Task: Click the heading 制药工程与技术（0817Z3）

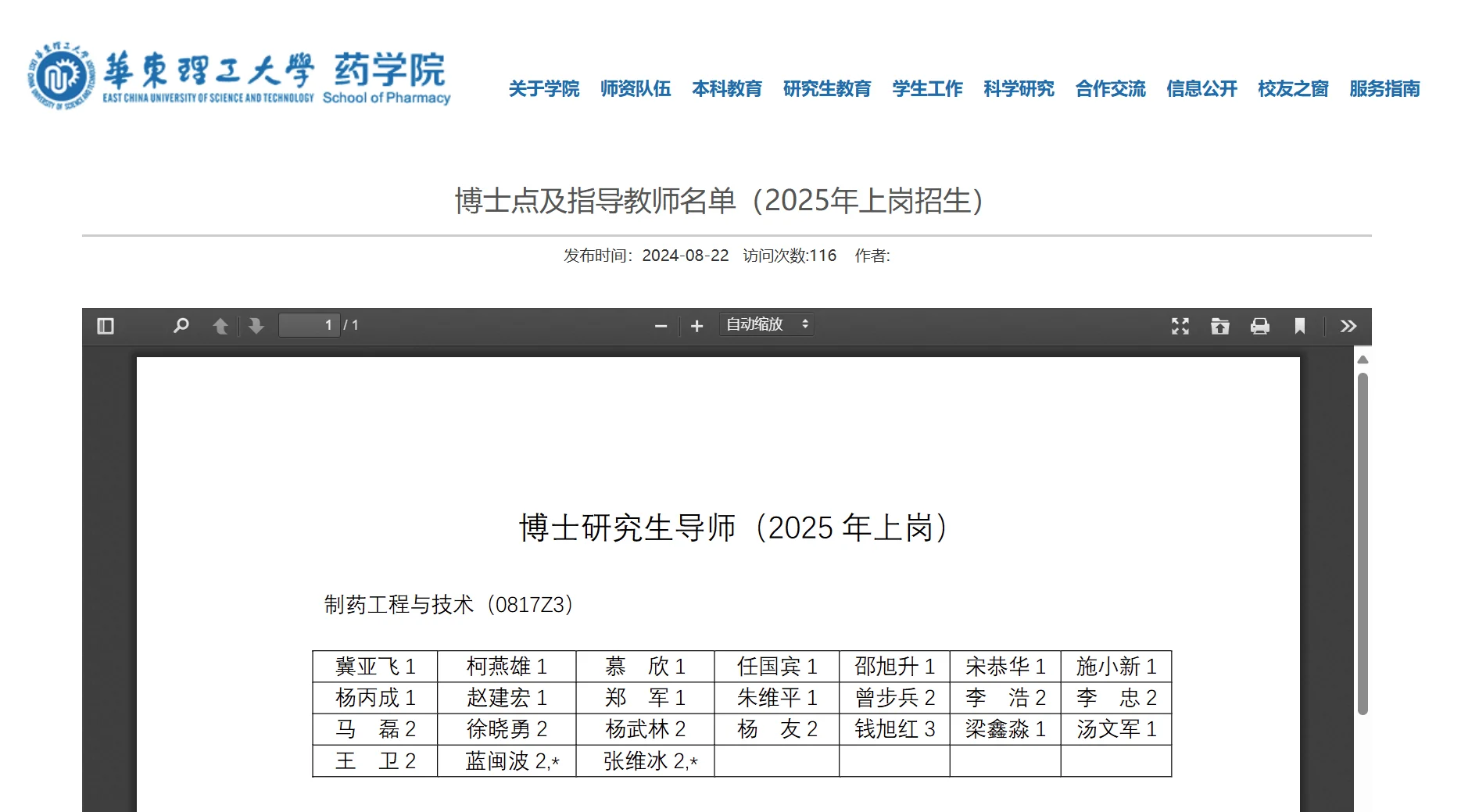Action: [449, 605]
